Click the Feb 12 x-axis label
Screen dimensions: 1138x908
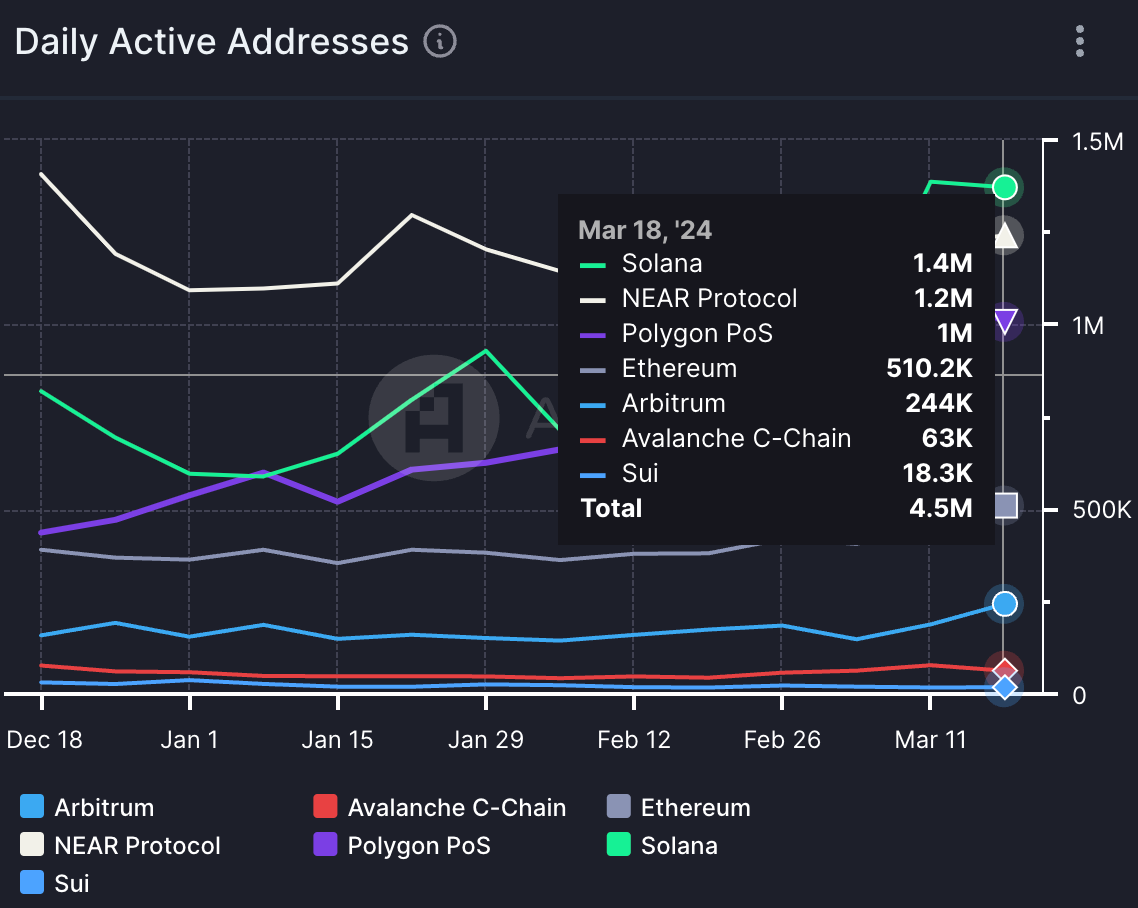coord(634,740)
